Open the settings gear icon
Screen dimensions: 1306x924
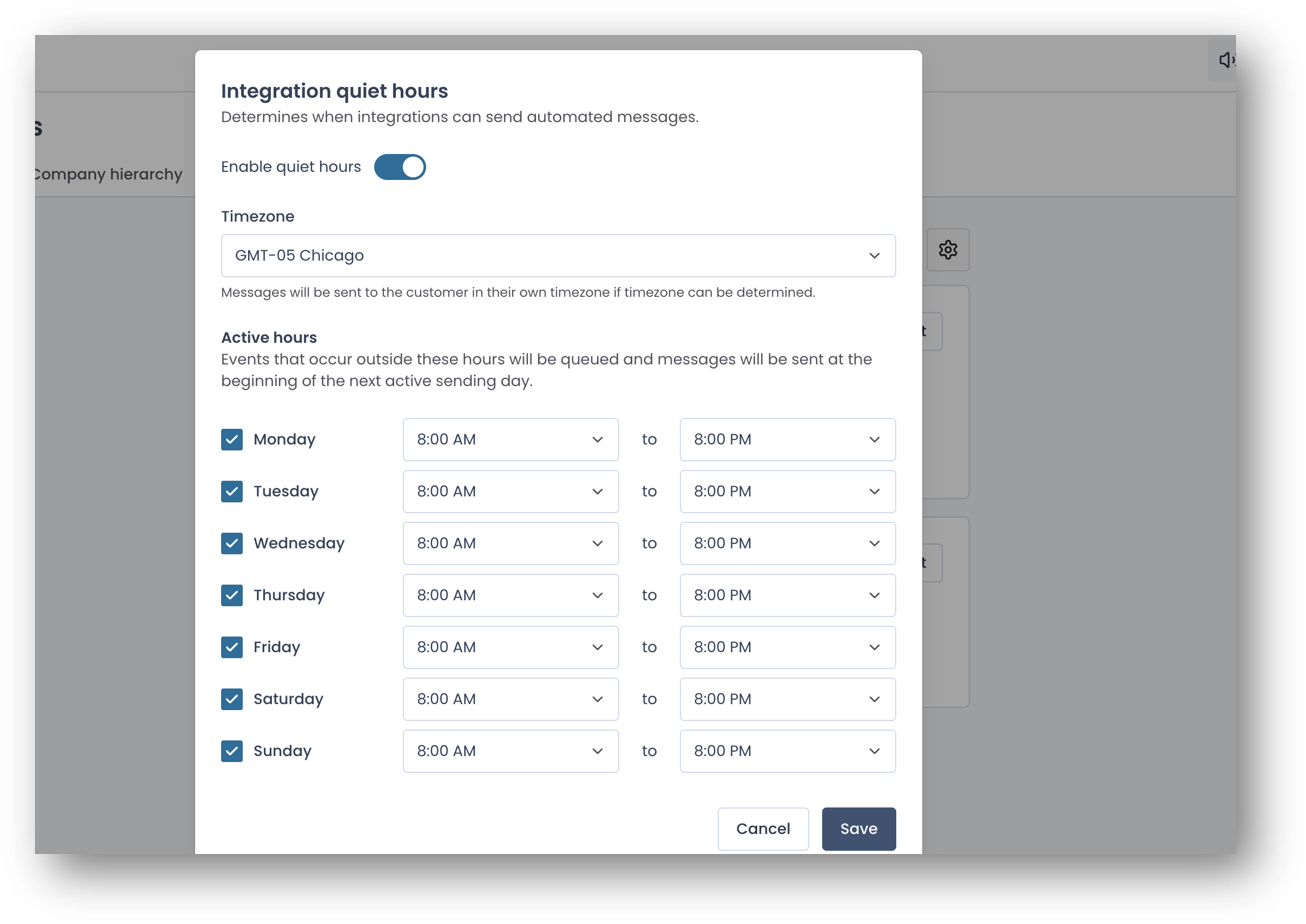click(x=948, y=249)
